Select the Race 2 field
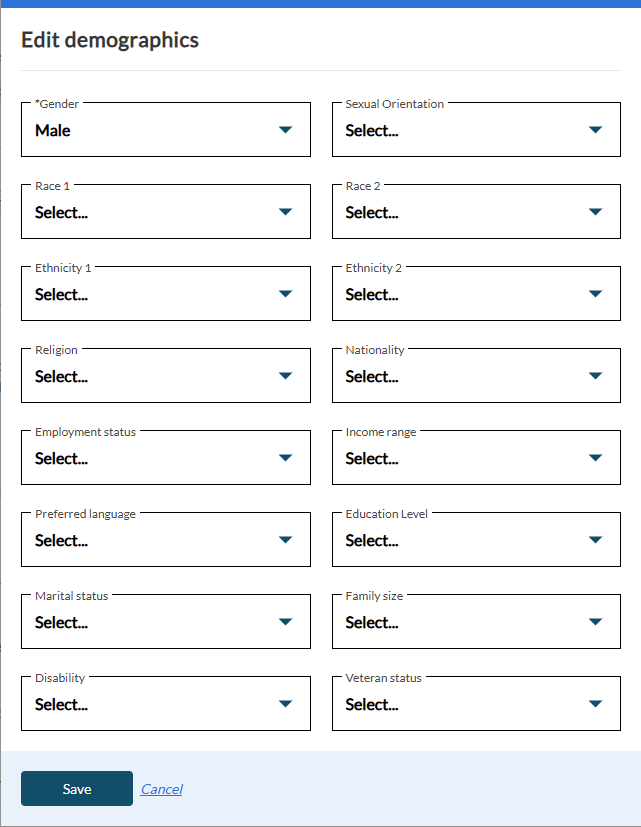 (476, 212)
